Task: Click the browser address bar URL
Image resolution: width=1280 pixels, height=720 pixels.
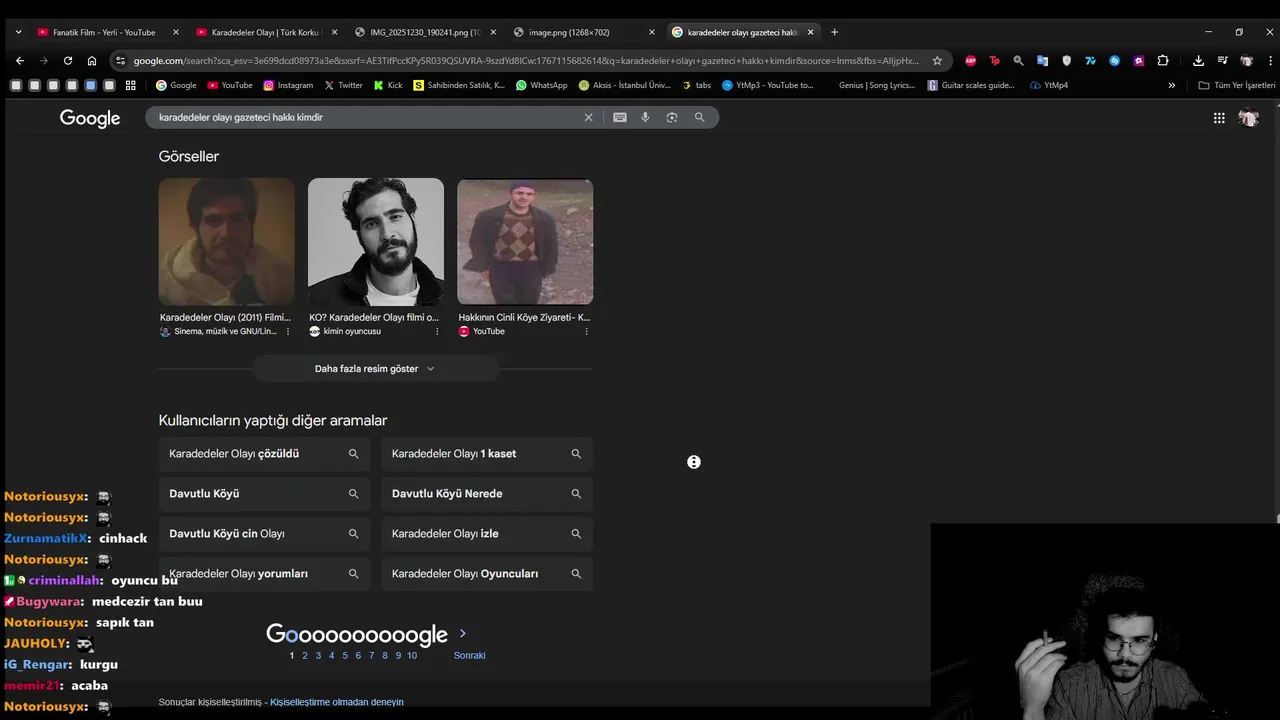Action: coord(525,60)
